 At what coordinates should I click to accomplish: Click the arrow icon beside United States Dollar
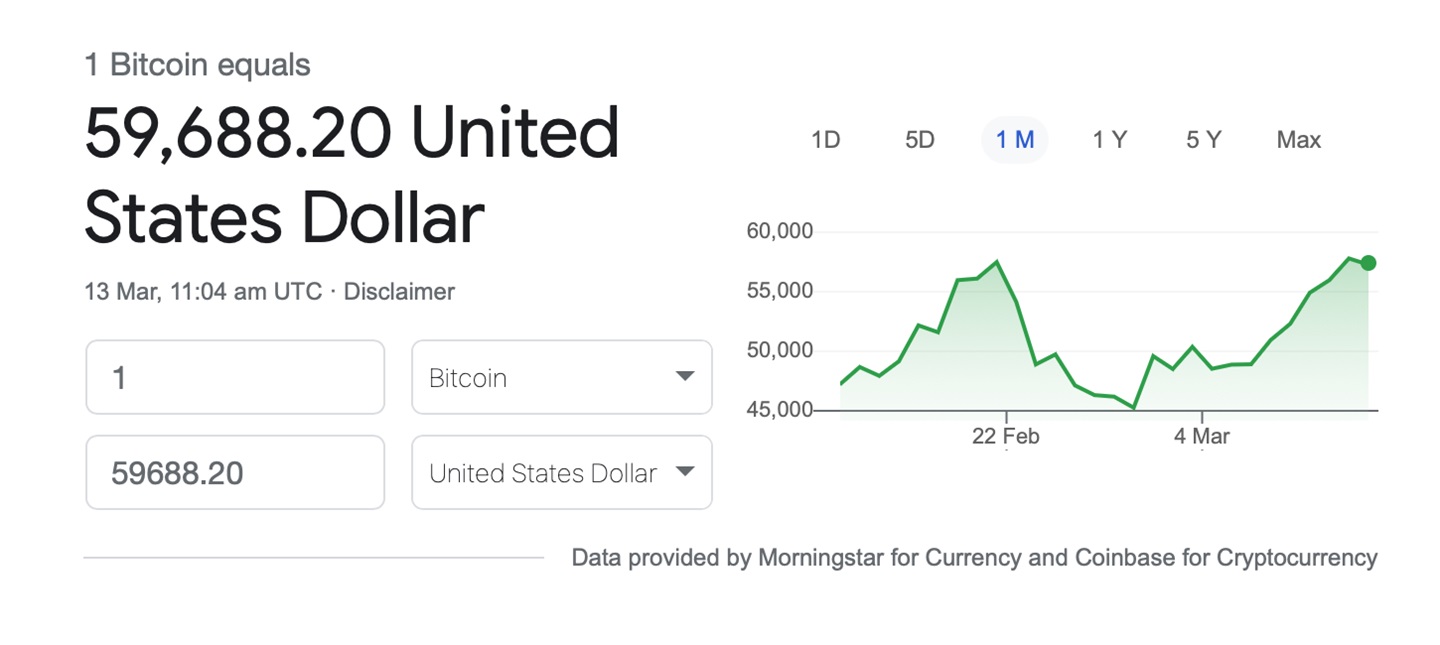pyautogui.click(x=685, y=472)
